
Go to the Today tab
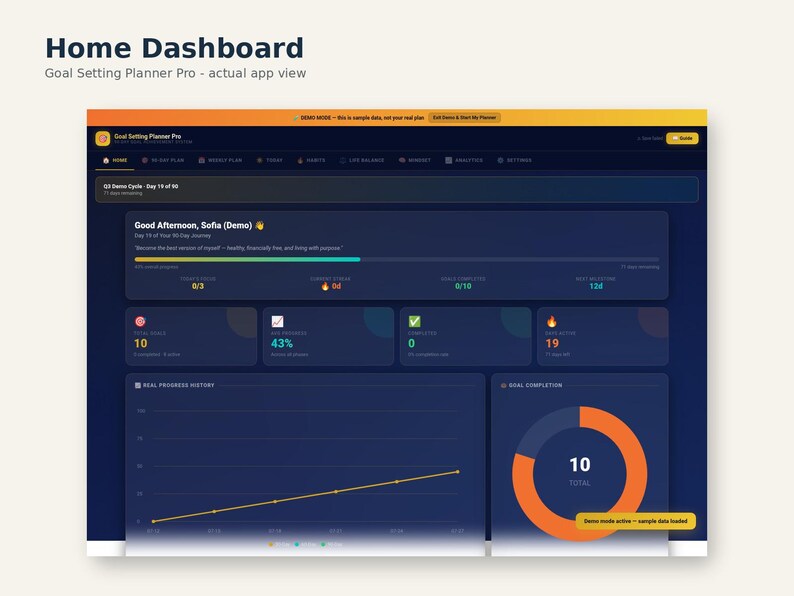click(269, 160)
